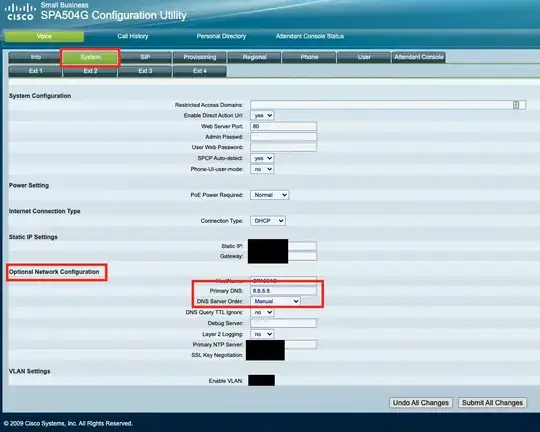Image resolution: width=540 pixels, height=432 pixels.
Task: Switch to the System tab
Action: click(90, 57)
